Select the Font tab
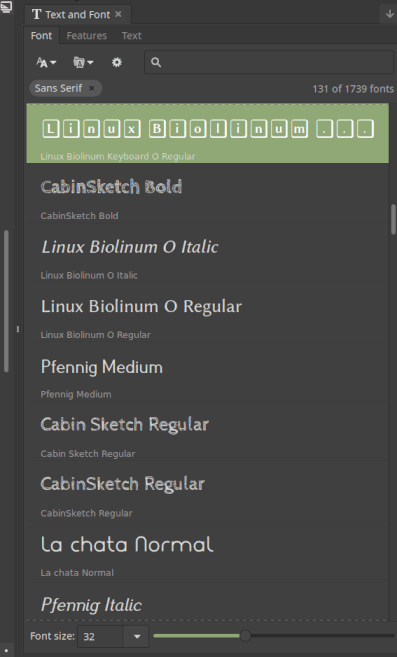Image resolution: width=397 pixels, height=657 pixels. [42, 36]
